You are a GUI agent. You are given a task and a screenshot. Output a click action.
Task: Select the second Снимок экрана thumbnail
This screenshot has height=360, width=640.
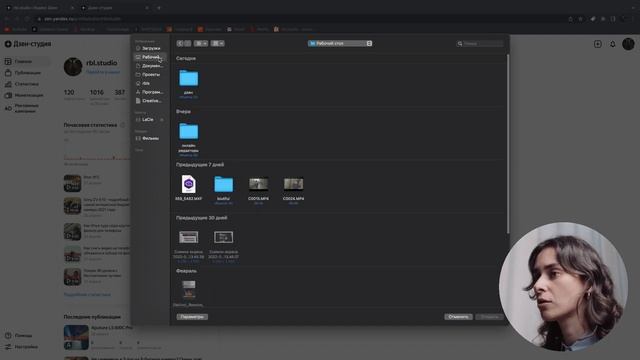point(224,237)
